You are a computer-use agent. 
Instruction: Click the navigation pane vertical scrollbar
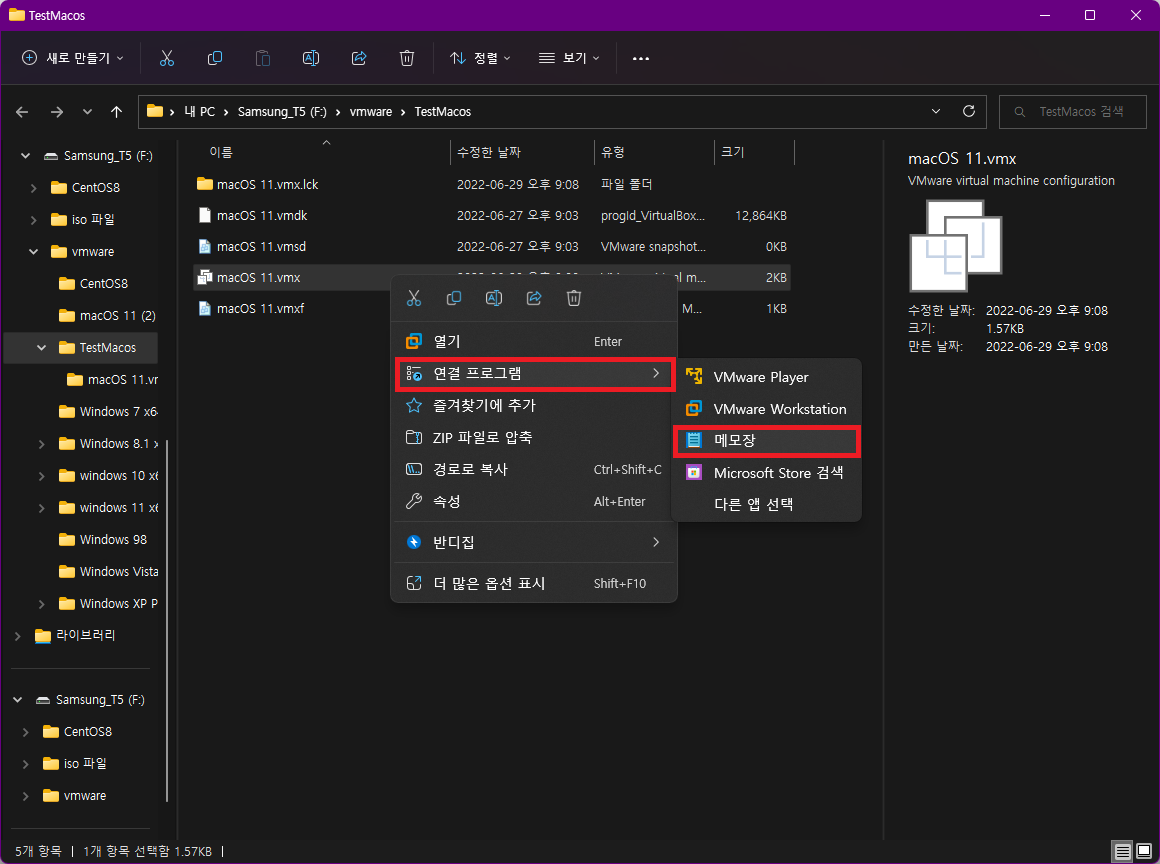point(166,620)
